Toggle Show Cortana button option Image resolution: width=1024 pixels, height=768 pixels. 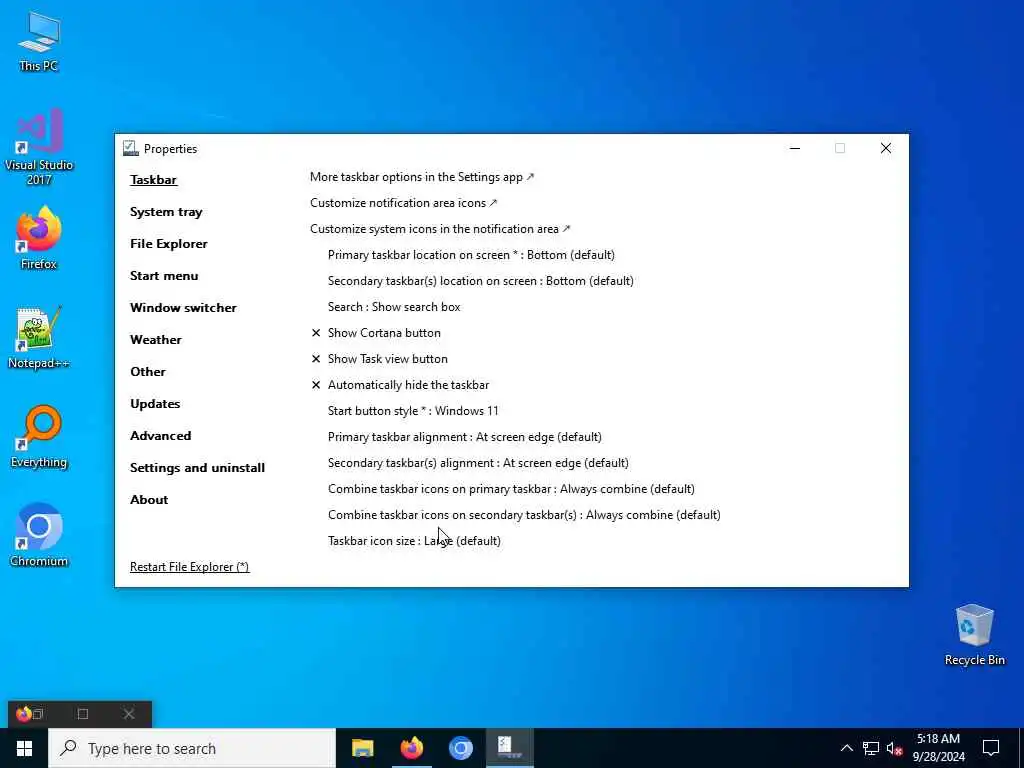(x=376, y=333)
